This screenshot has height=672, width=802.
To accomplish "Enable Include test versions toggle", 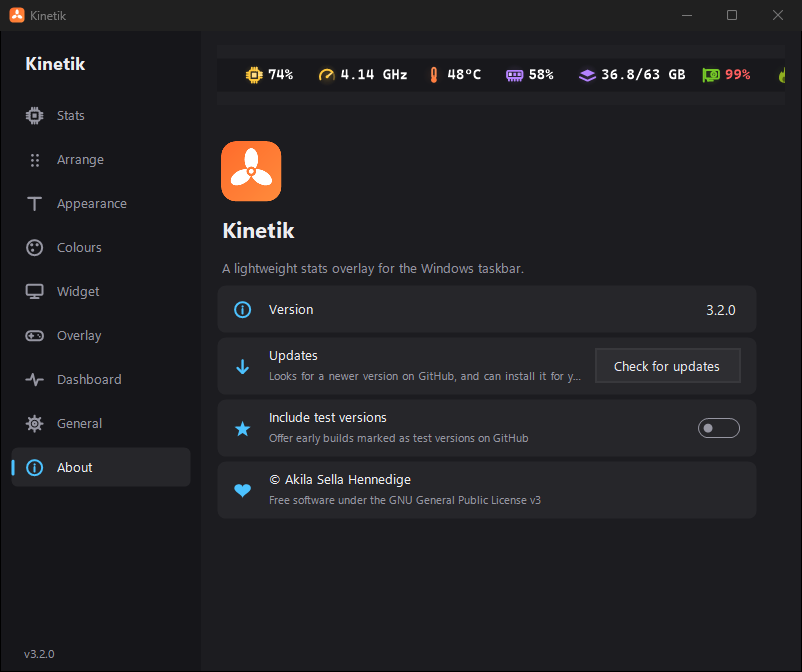I will (x=719, y=428).
